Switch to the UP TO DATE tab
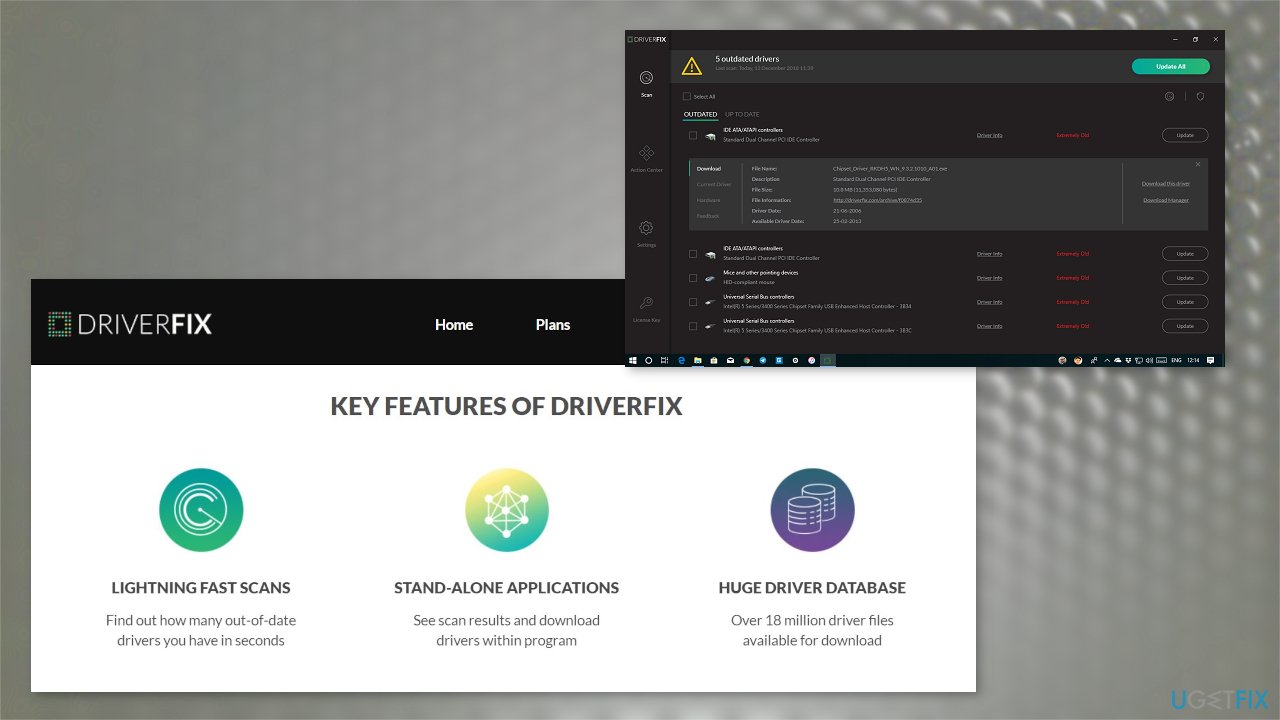1280x720 pixels. pos(742,115)
